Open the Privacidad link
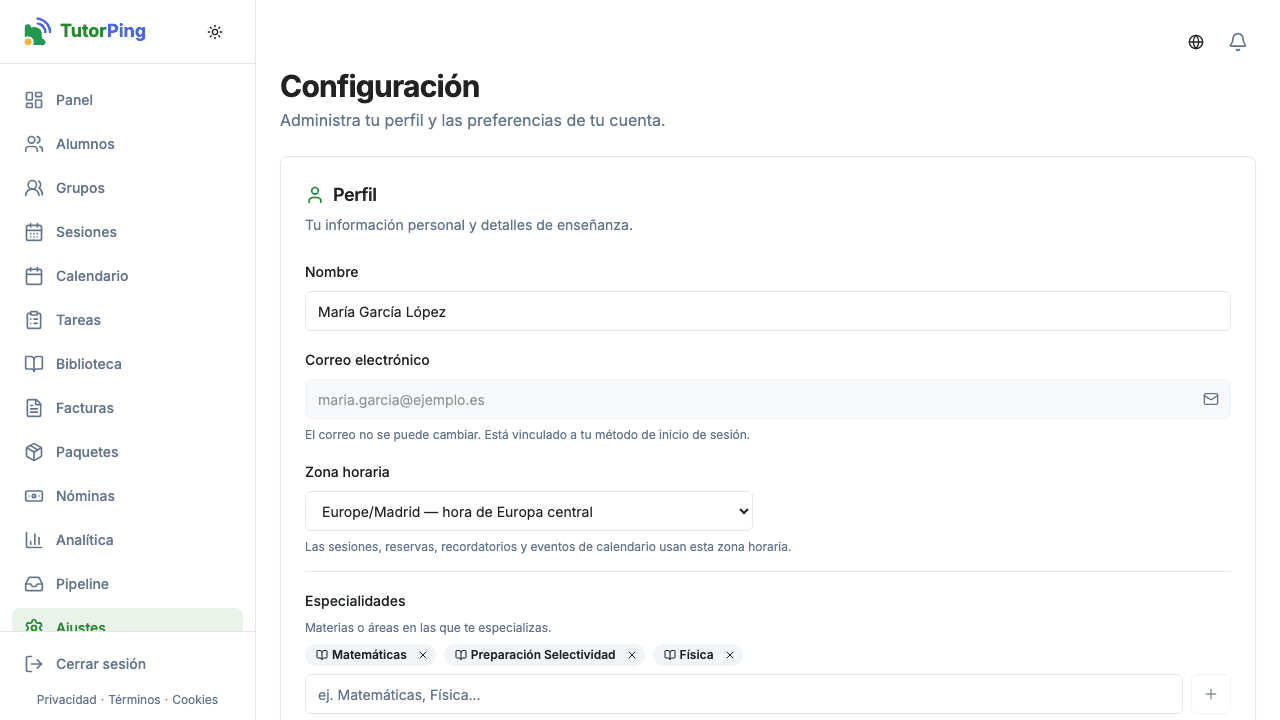 tap(67, 700)
